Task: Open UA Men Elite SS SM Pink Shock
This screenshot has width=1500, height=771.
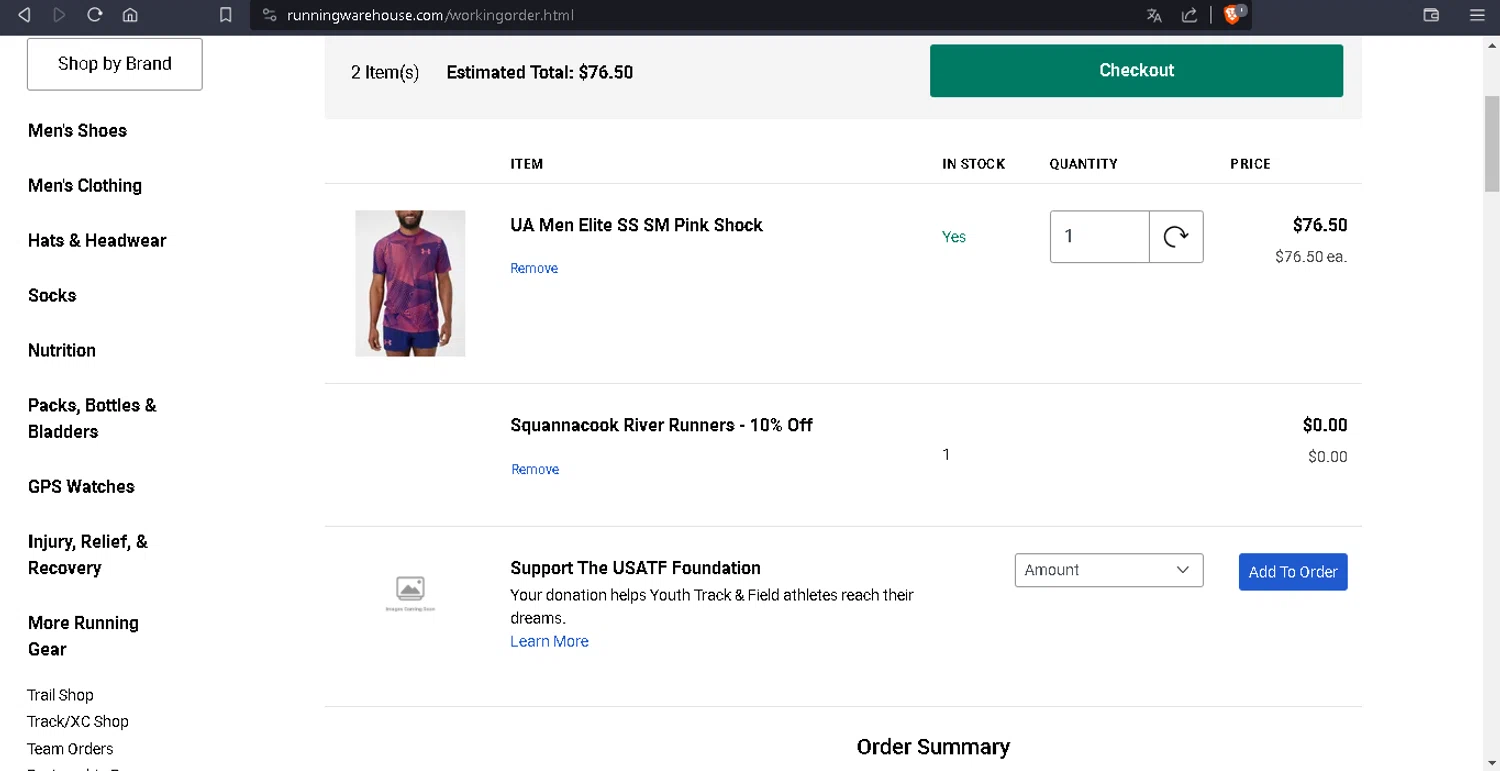Action: (636, 225)
